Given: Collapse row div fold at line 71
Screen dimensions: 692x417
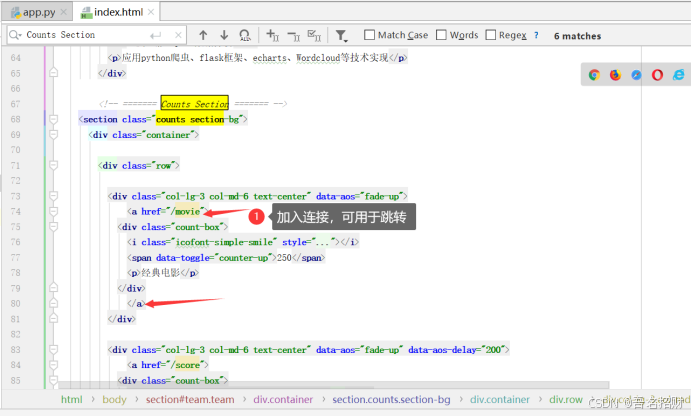Looking at the screenshot, I should (53, 165).
